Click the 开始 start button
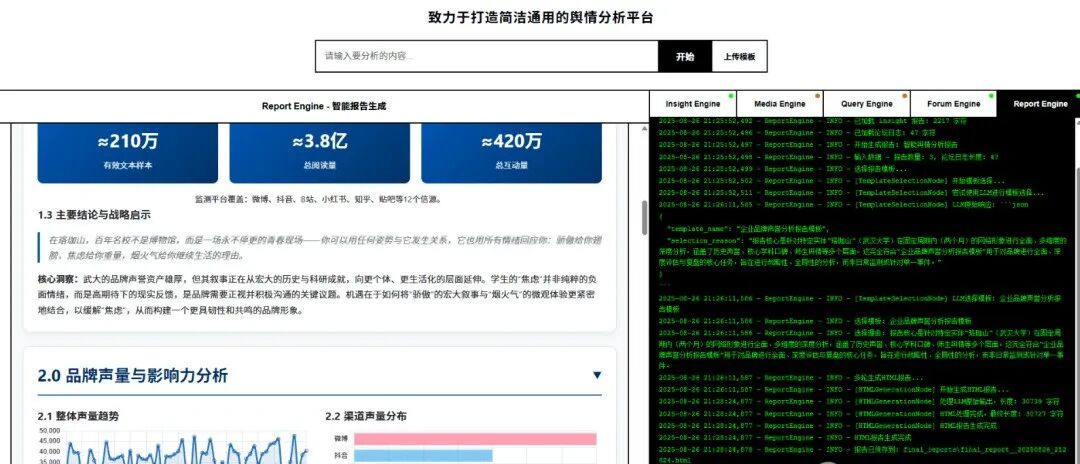 (685, 56)
